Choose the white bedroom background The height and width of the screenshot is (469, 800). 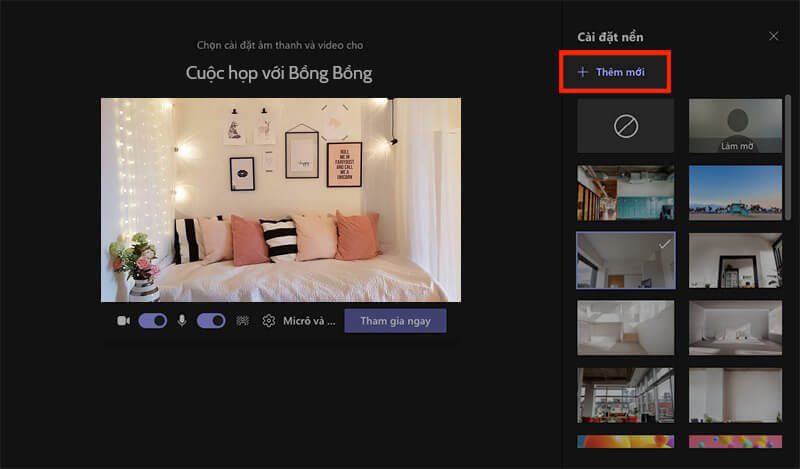(735, 328)
